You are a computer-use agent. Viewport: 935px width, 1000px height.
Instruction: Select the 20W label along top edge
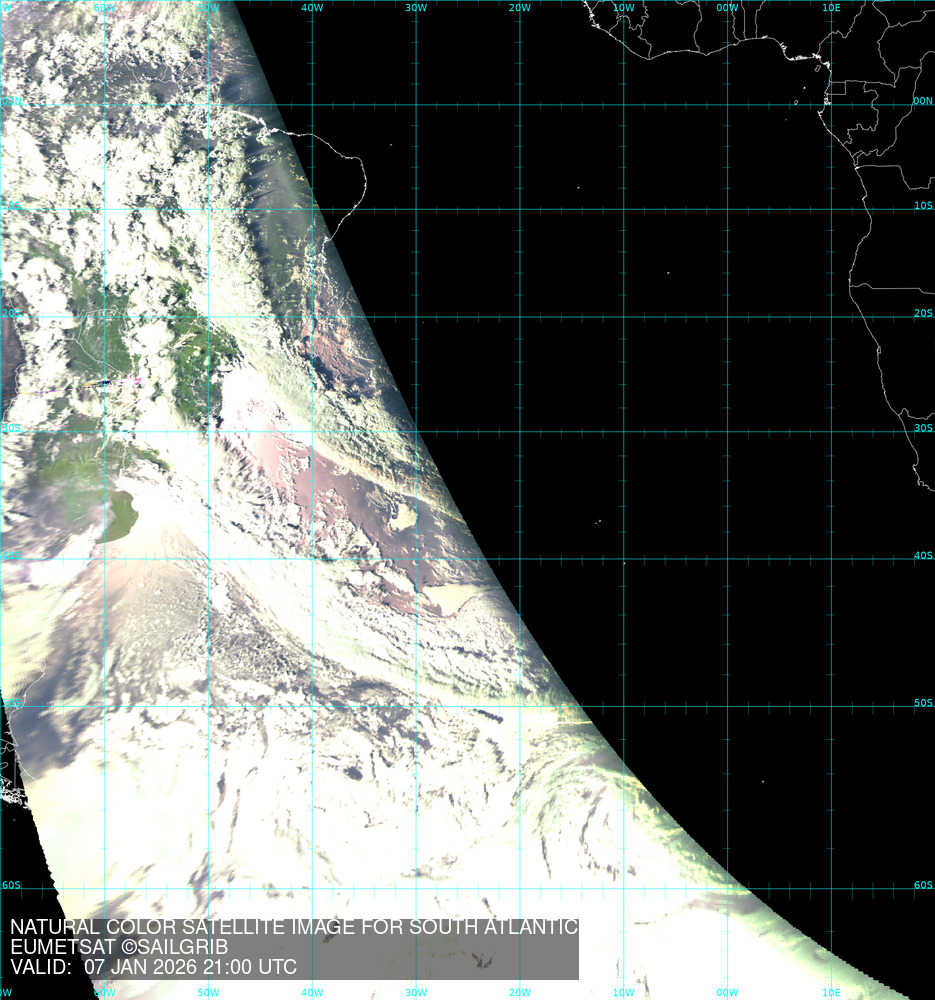click(519, 8)
